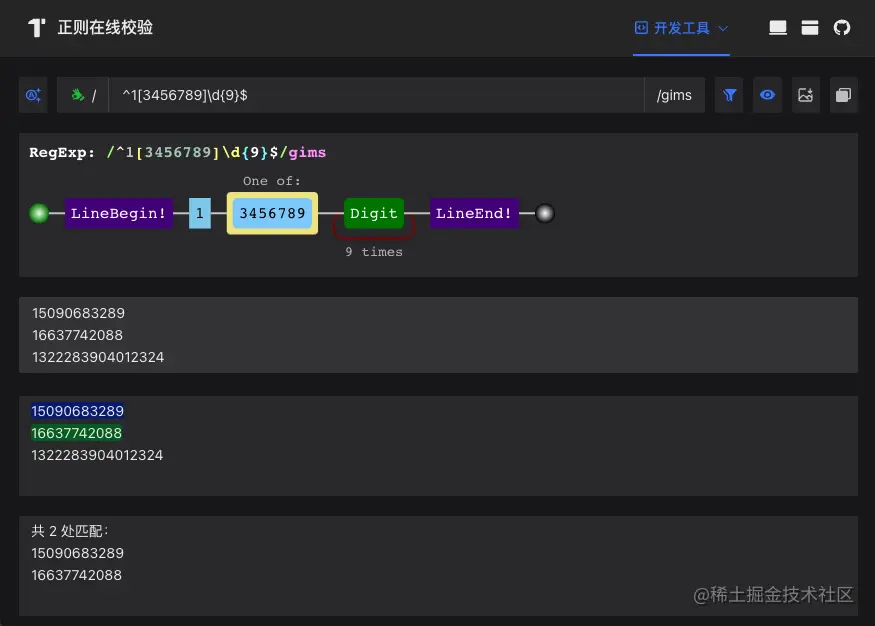Change the /gims flags setting

point(674,95)
